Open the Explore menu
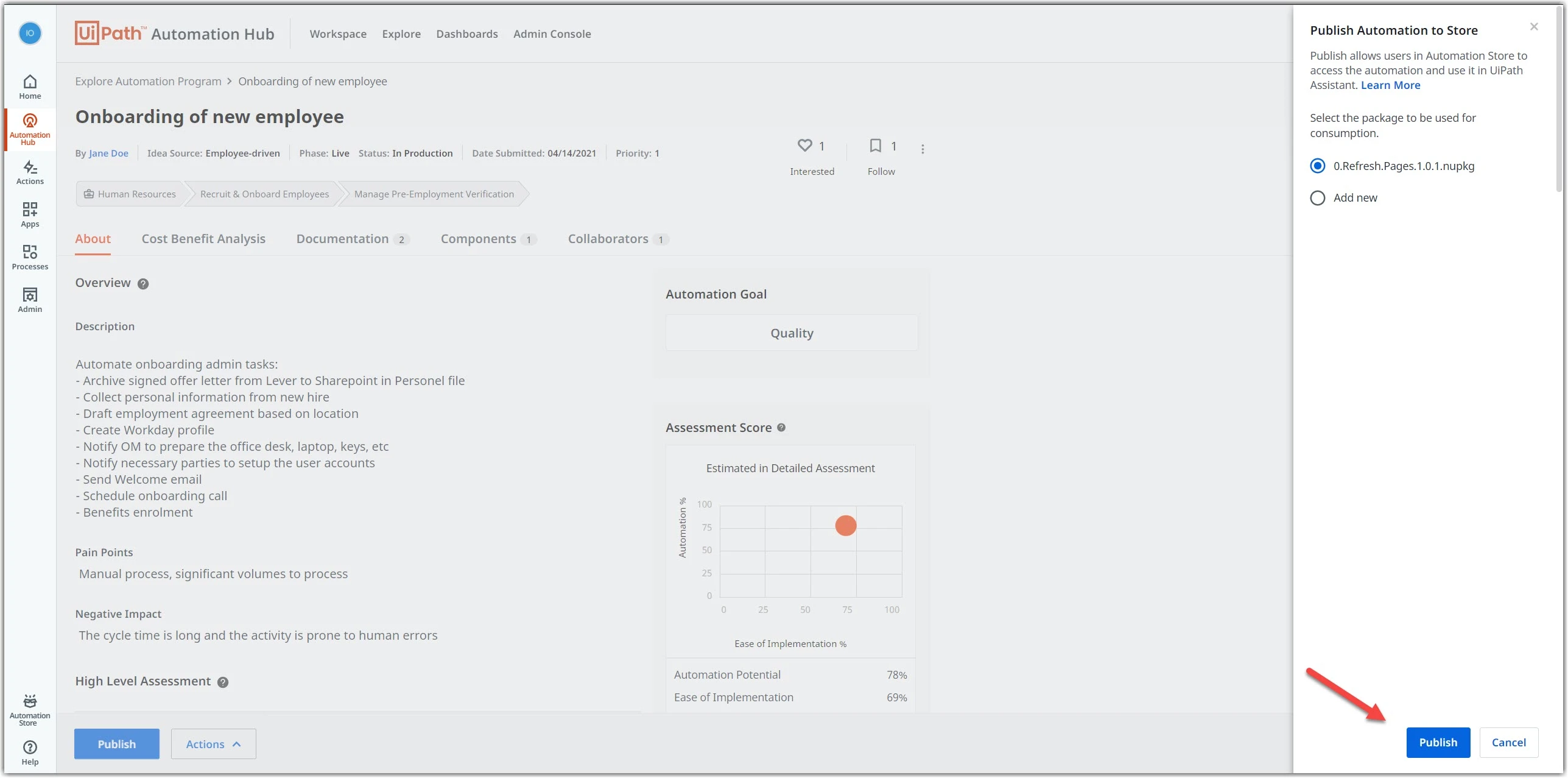The width and height of the screenshot is (1568, 778). (x=401, y=34)
